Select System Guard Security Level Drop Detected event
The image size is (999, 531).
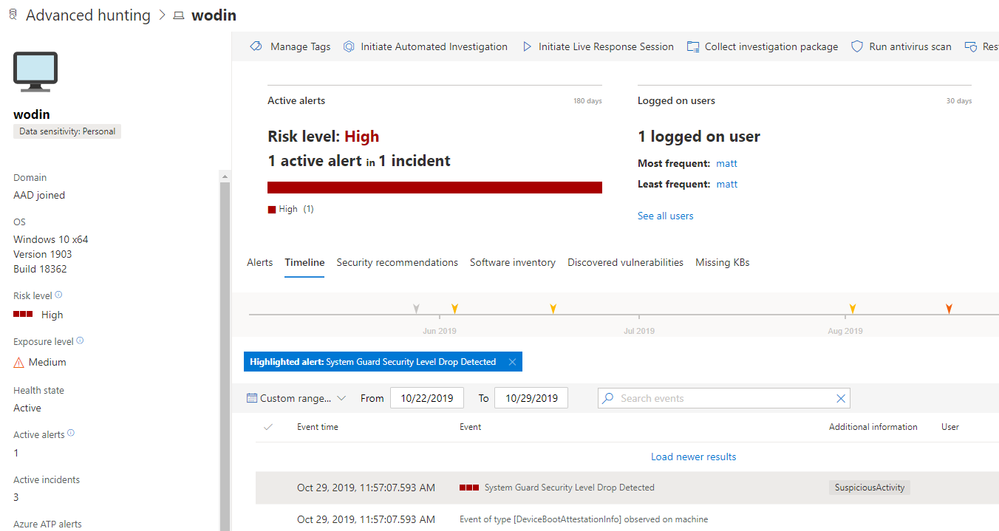point(627,488)
